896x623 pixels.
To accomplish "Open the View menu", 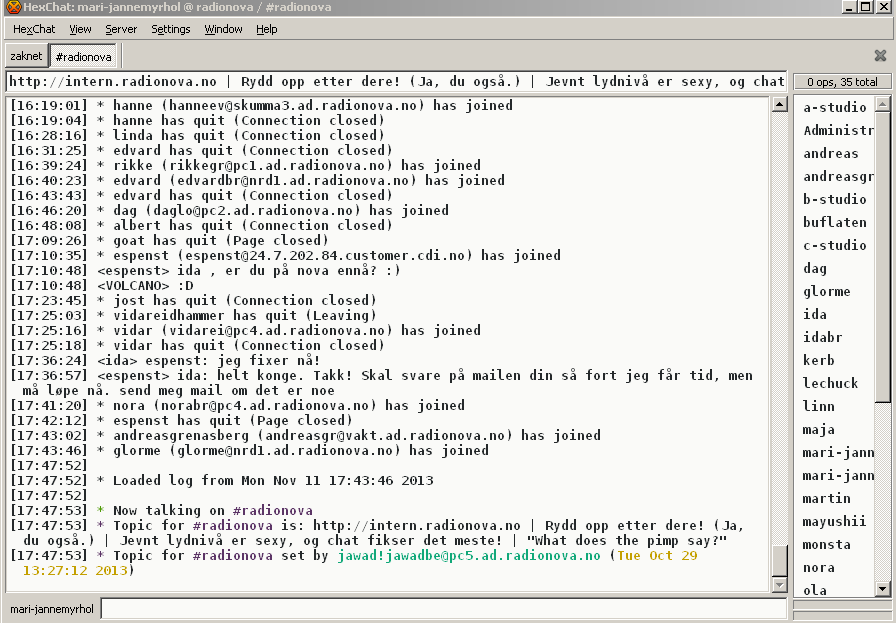I will tap(80, 29).
